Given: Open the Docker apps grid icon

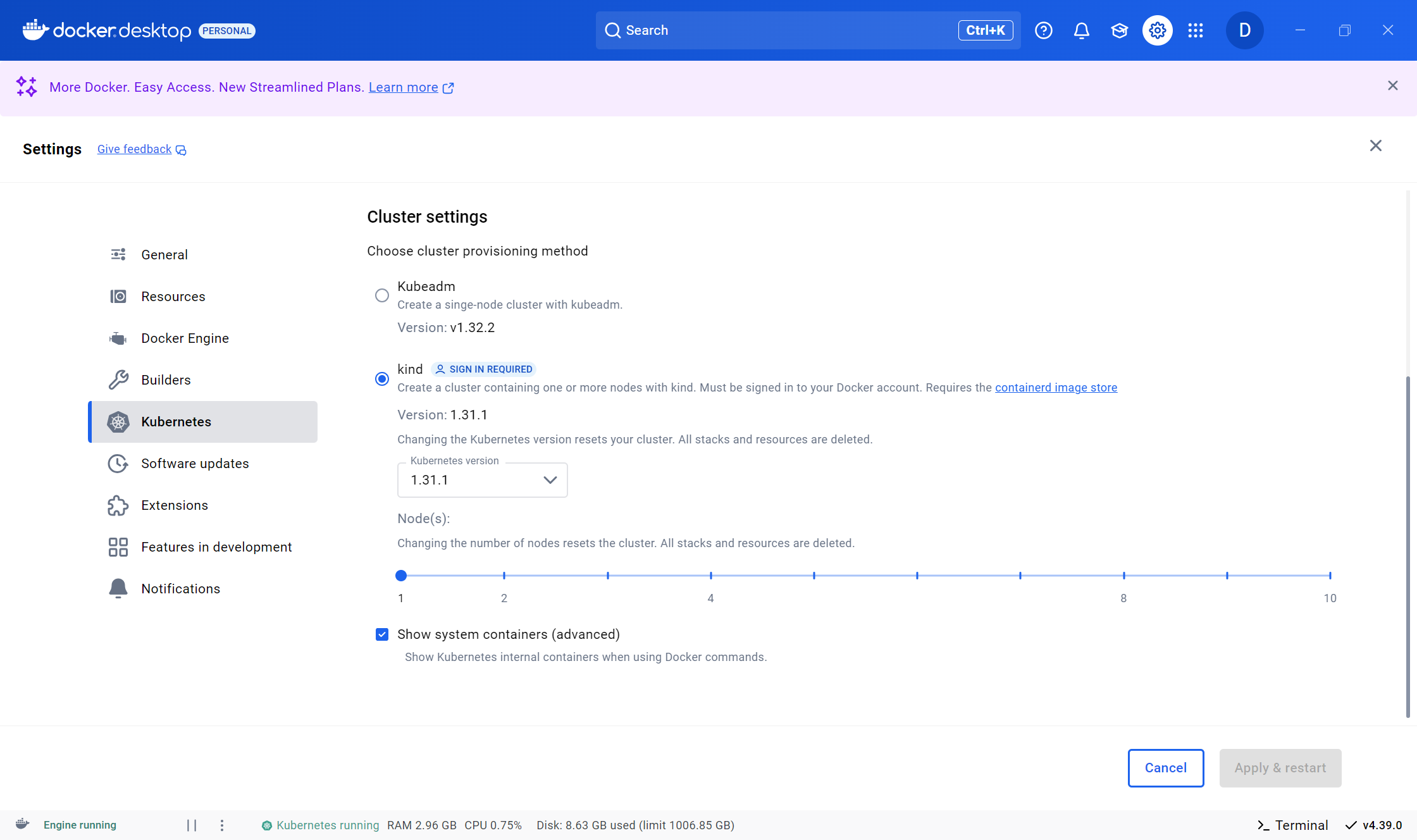Looking at the screenshot, I should (1196, 30).
